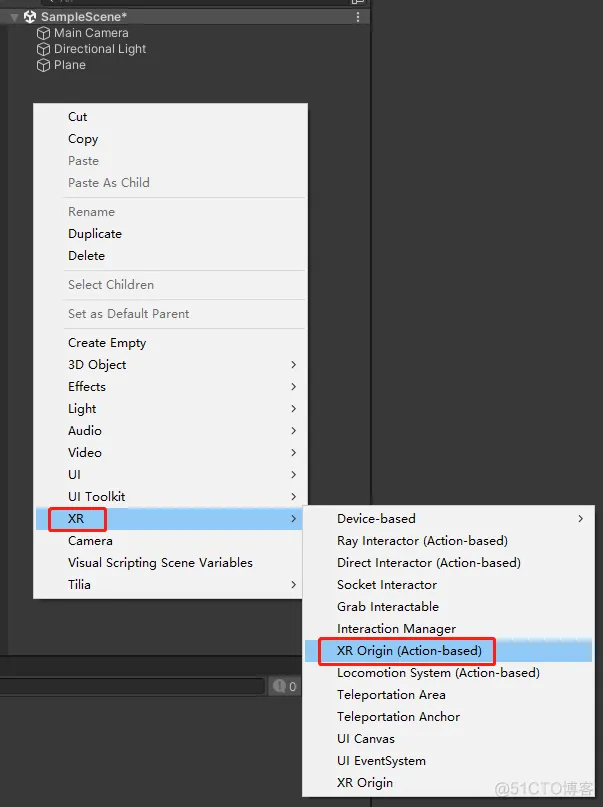Choose Grab Interactable

pyautogui.click(x=449, y=607)
